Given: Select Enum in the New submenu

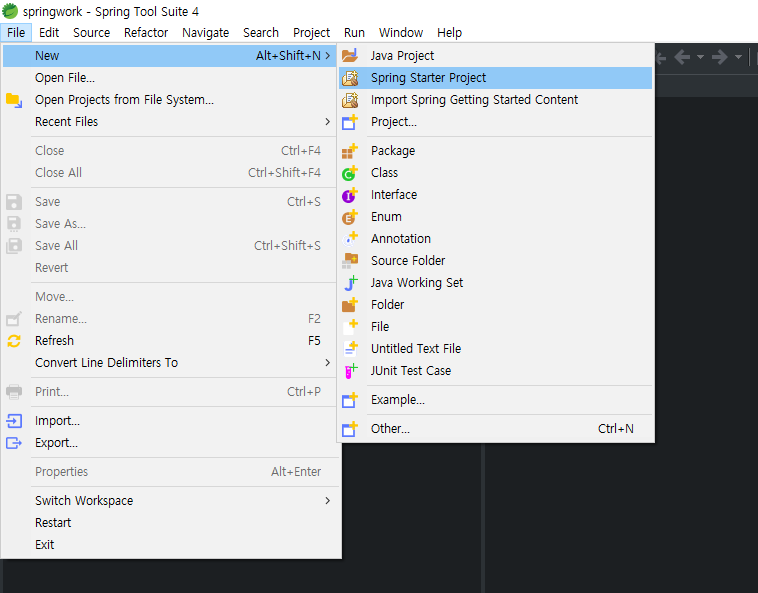Looking at the screenshot, I should pos(496,217).
